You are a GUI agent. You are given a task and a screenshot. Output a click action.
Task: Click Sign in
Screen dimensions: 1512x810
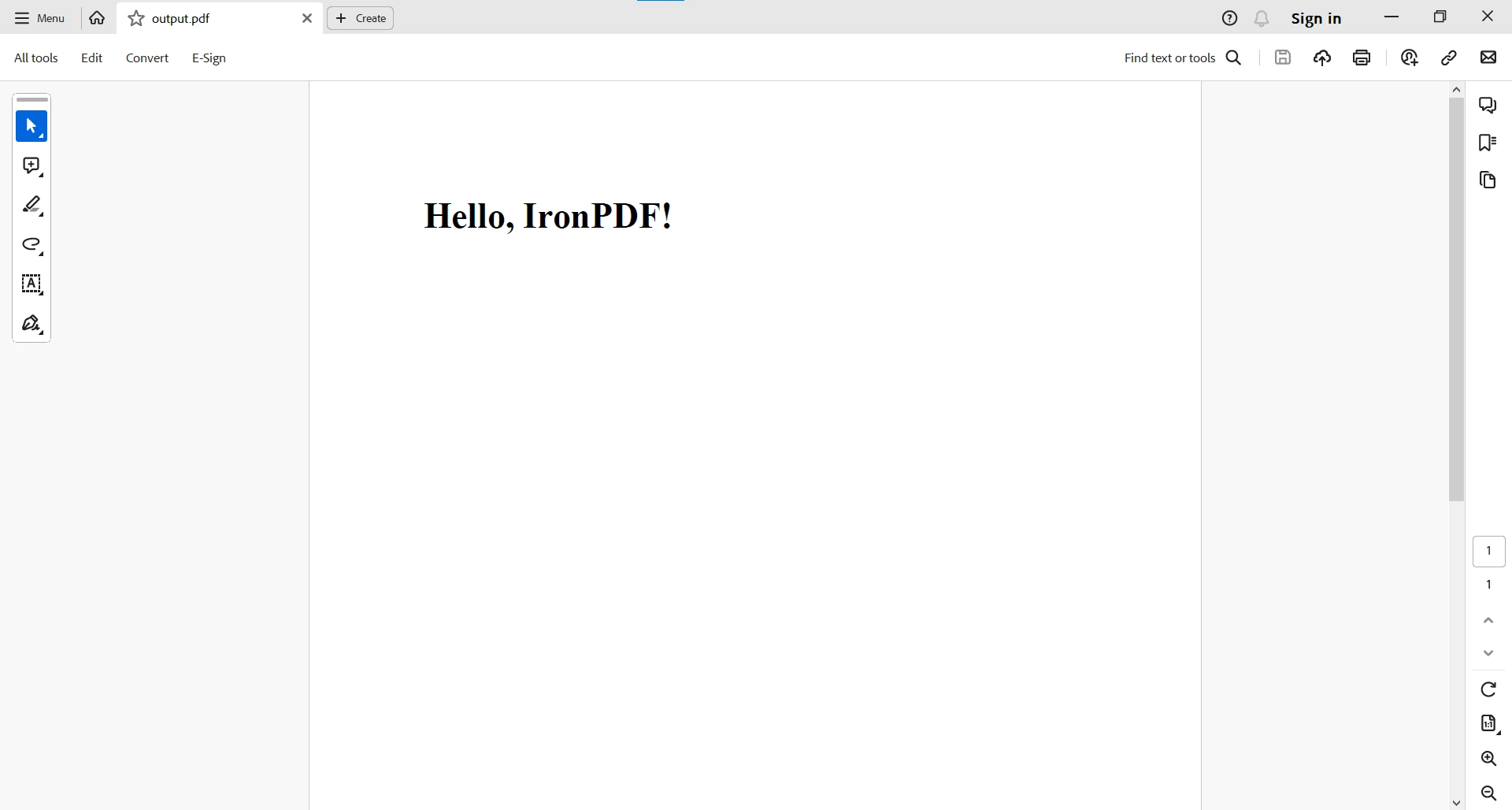(1317, 18)
